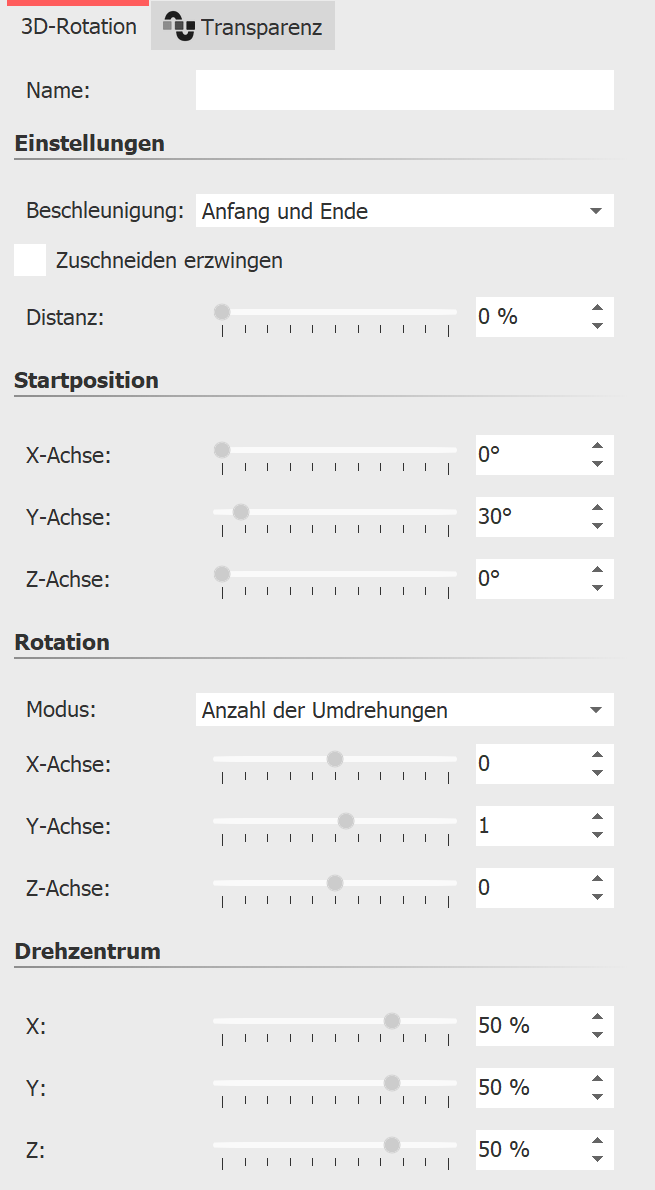Click the 50 % field for Drehzentrum Y
The height and width of the screenshot is (1190, 655).
point(520,1087)
